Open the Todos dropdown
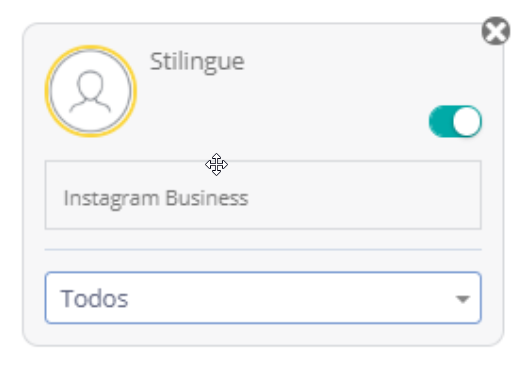 263,298
